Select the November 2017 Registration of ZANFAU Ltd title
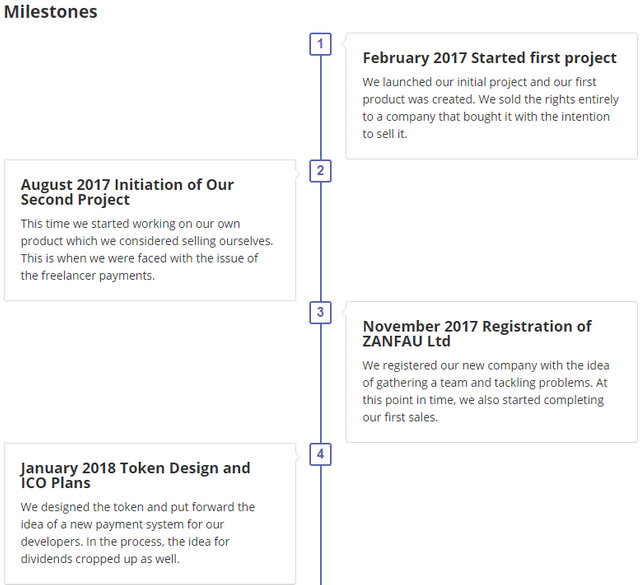The width and height of the screenshot is (640, 585). coord(477,334)
